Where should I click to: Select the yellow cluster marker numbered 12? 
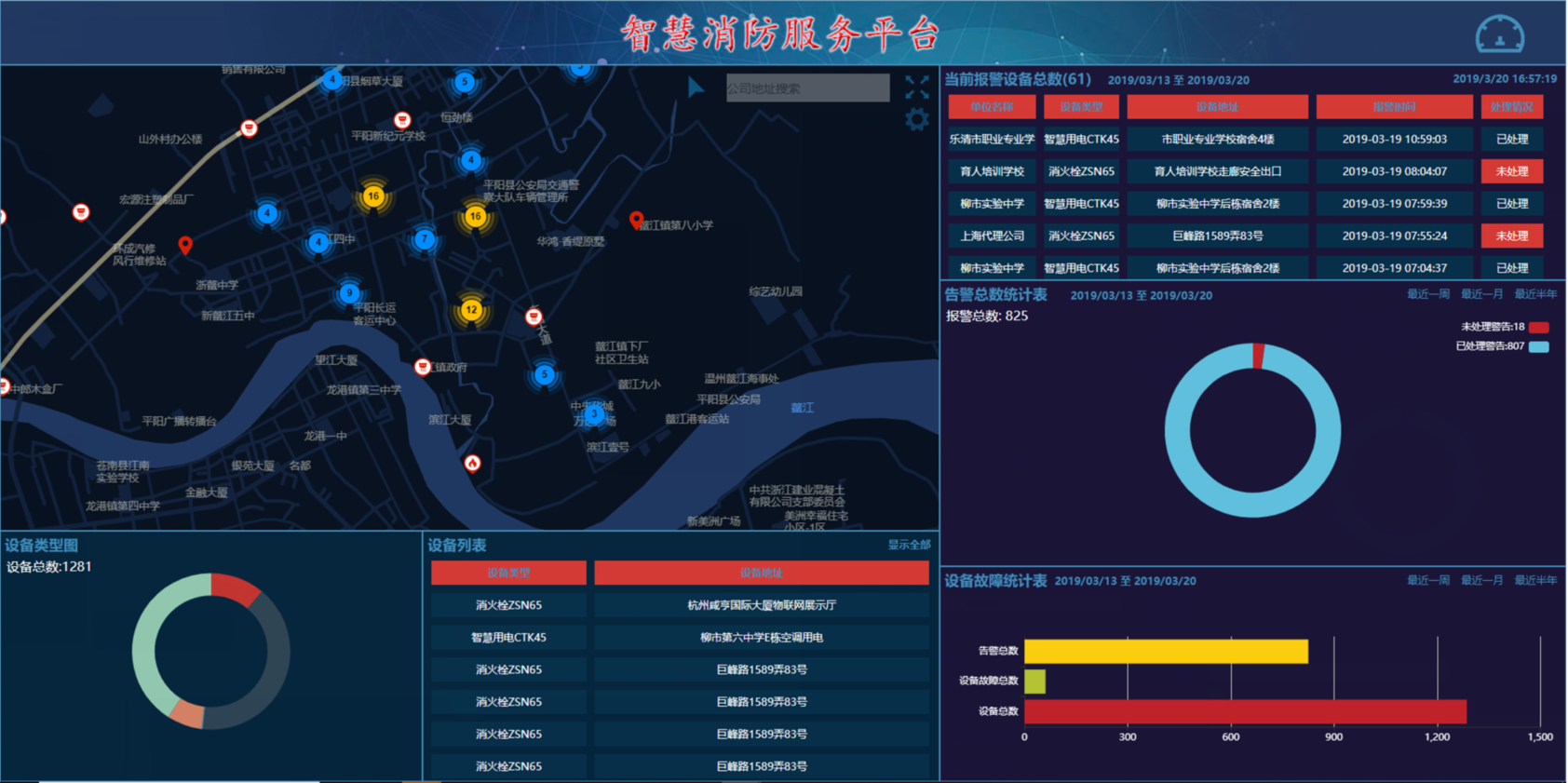[471, 310]
